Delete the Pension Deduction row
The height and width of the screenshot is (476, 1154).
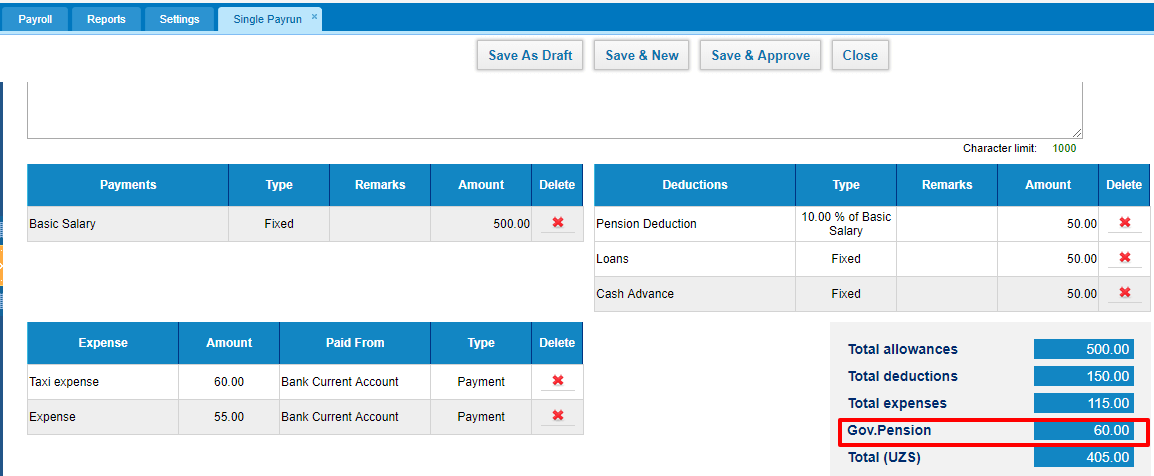(1124, 222)
